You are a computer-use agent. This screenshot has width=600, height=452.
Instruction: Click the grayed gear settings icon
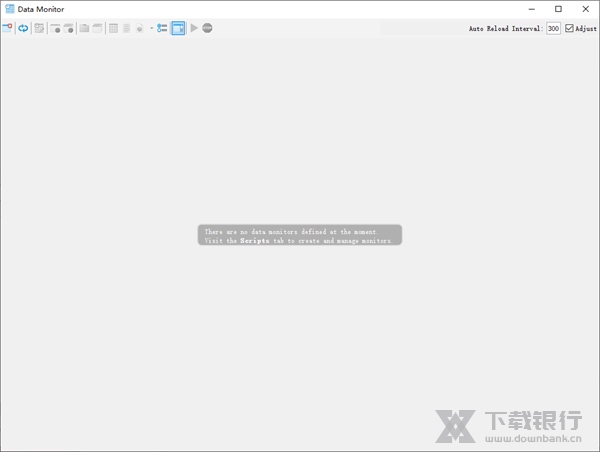[x=140, y=29]
